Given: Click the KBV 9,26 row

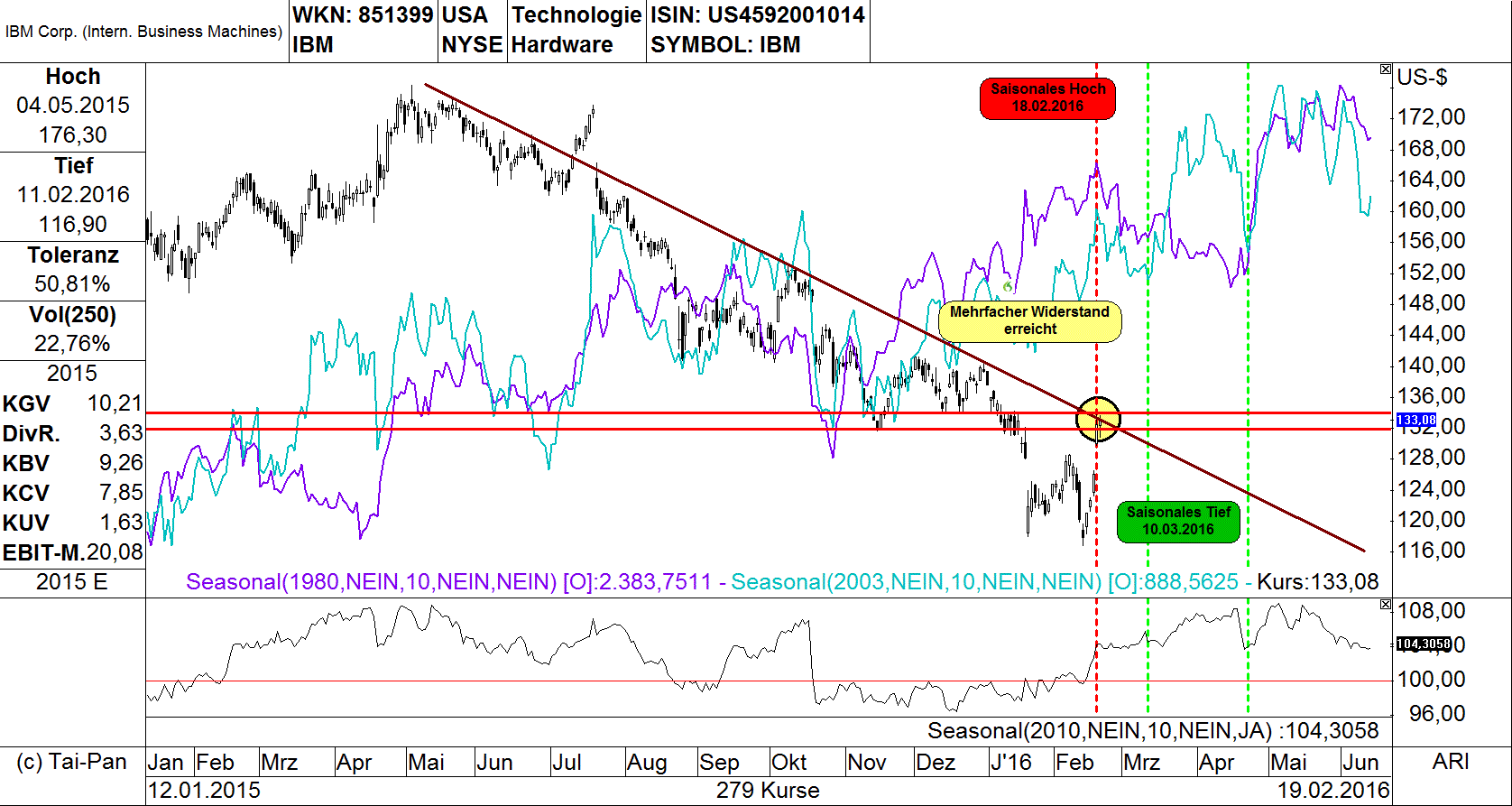Looking at the screenshot, I should (73, 463).
